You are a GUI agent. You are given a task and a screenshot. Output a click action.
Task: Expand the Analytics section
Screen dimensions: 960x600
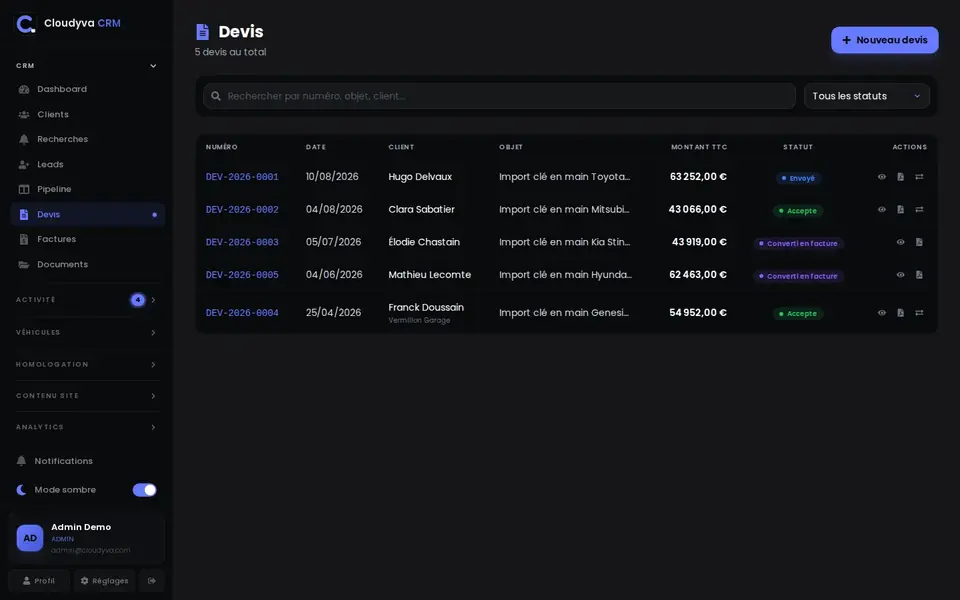(x=86, y=427)
